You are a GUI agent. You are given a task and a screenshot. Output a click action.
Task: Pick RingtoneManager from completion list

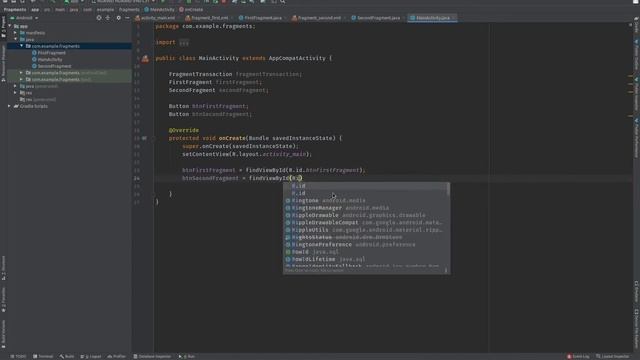pos(366,208)
